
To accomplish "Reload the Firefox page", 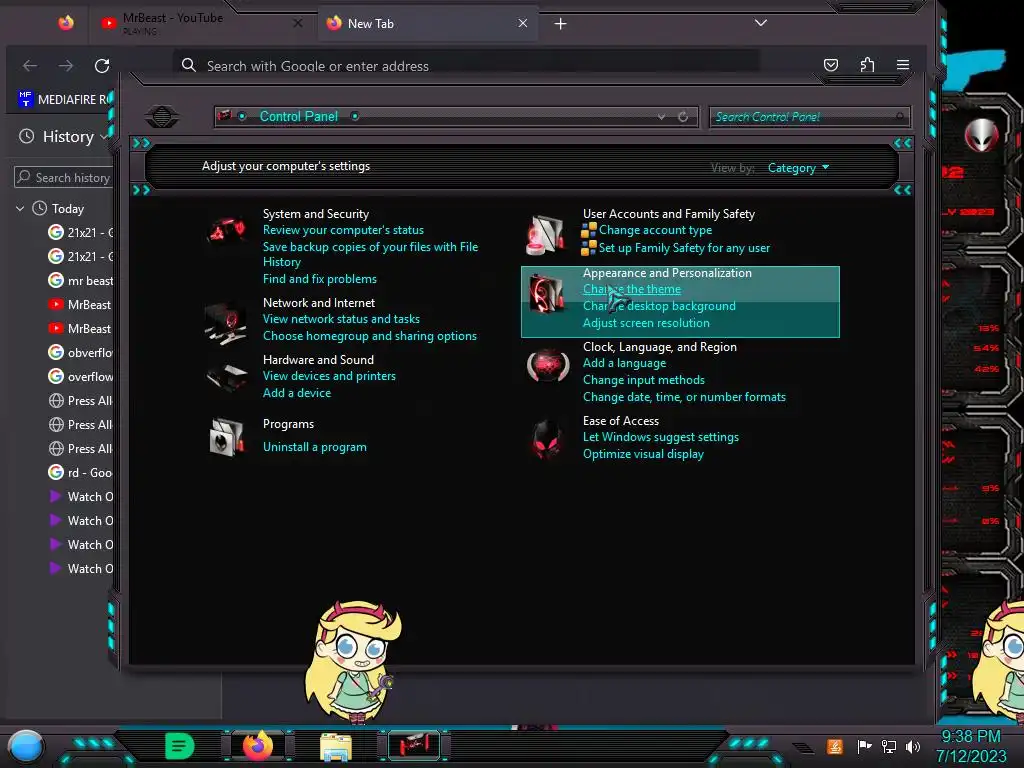I will [x=102, y=66].
